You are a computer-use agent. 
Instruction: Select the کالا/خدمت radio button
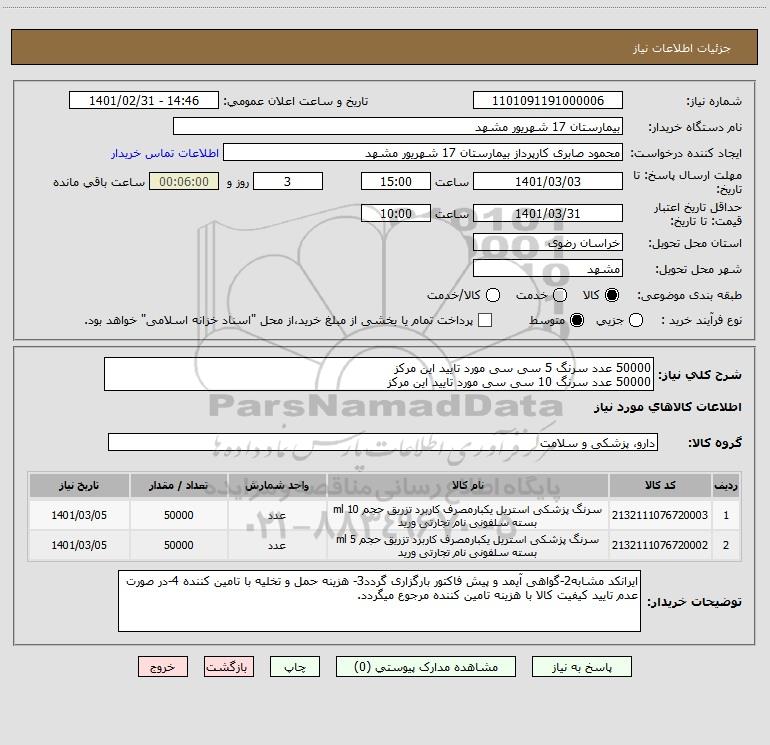493,295
